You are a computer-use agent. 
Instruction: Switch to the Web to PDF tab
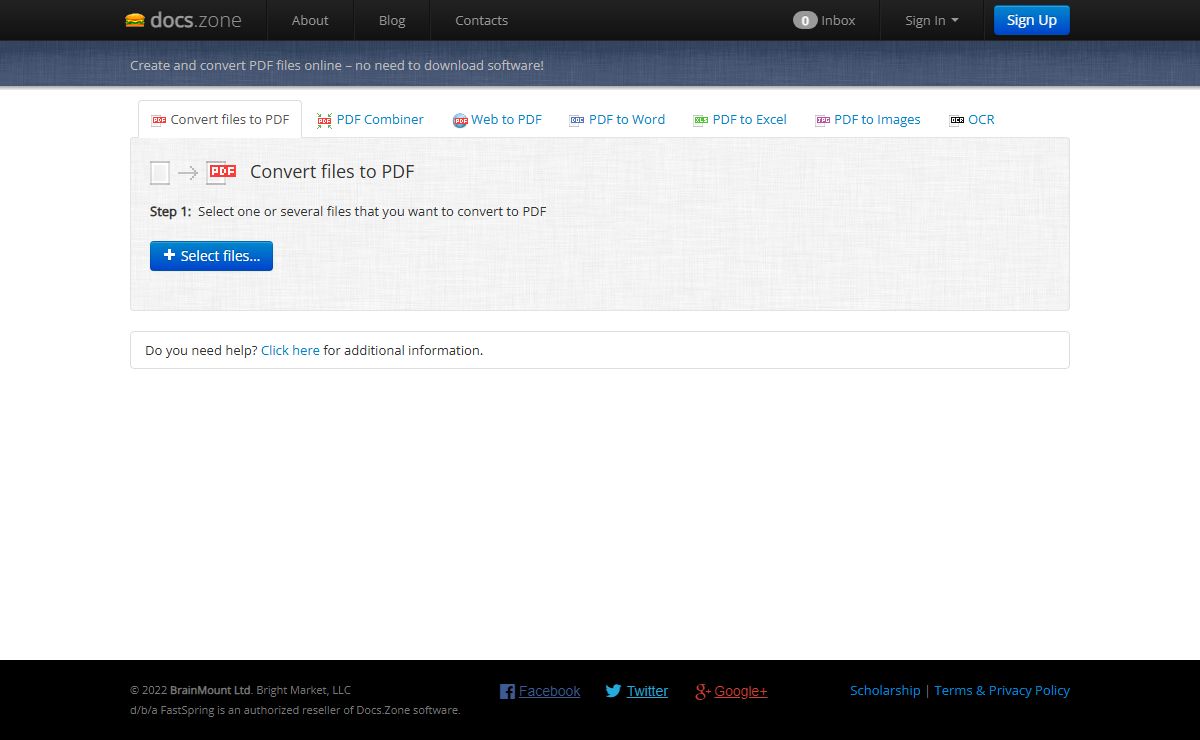coord(506,119)
